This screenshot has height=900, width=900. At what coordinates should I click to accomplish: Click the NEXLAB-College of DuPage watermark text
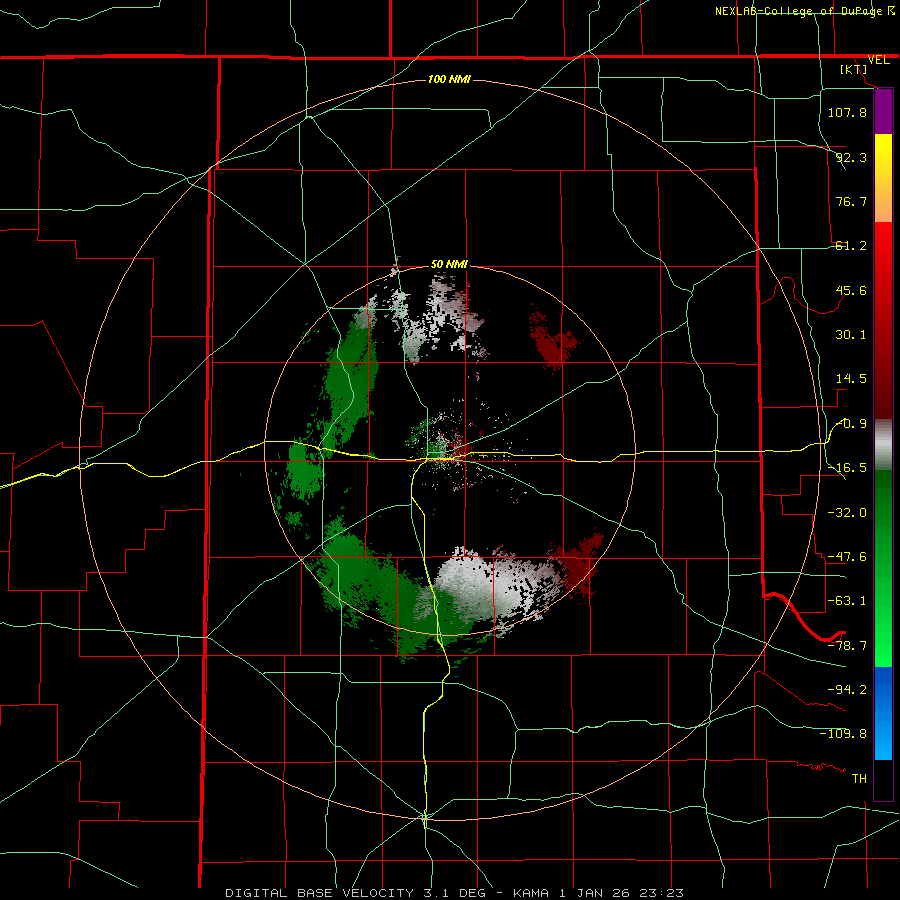point(801,11)
